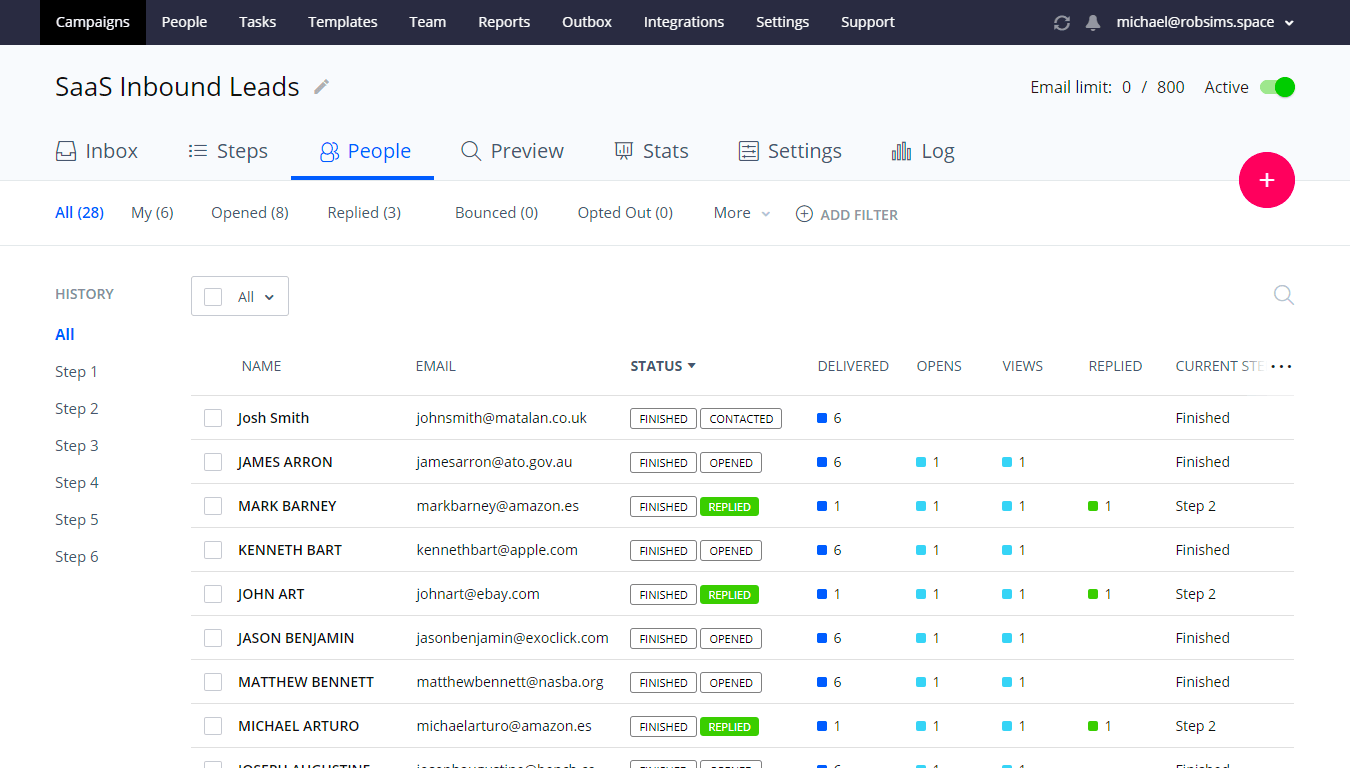Viewport: 1350px width, 768px height.
Task: Click the Log bar-chart icon
Action: [x=898, y=150]
